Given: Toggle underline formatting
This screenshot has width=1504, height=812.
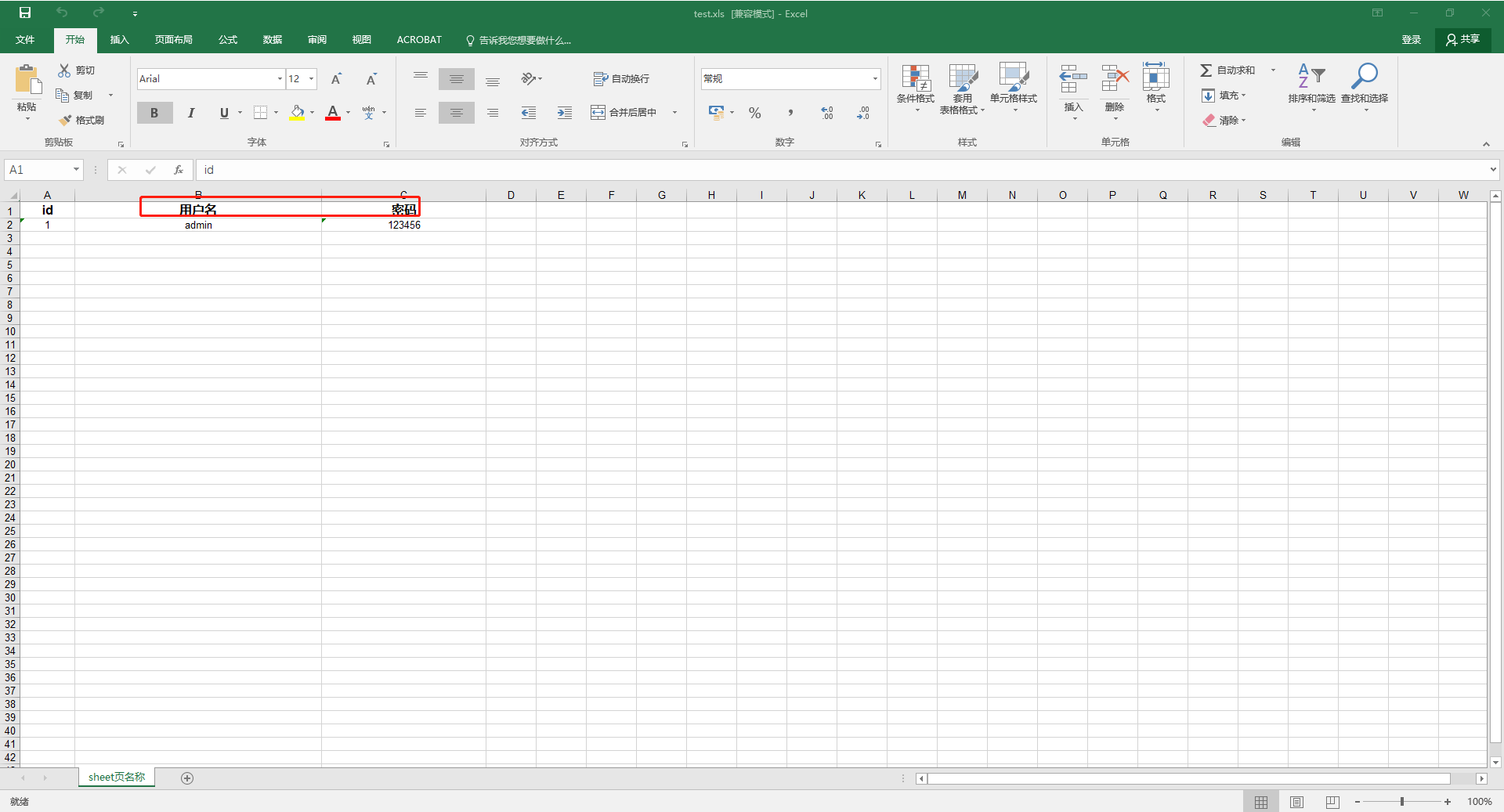Looking at the screenshot, I should (x=223, y=113).
